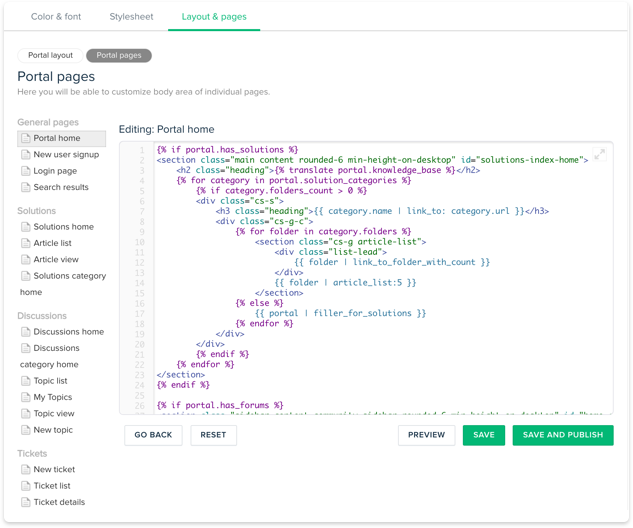Click the 'article_list:5' code line
Viewport: 633px width, 528px height.
pos(345,283)
